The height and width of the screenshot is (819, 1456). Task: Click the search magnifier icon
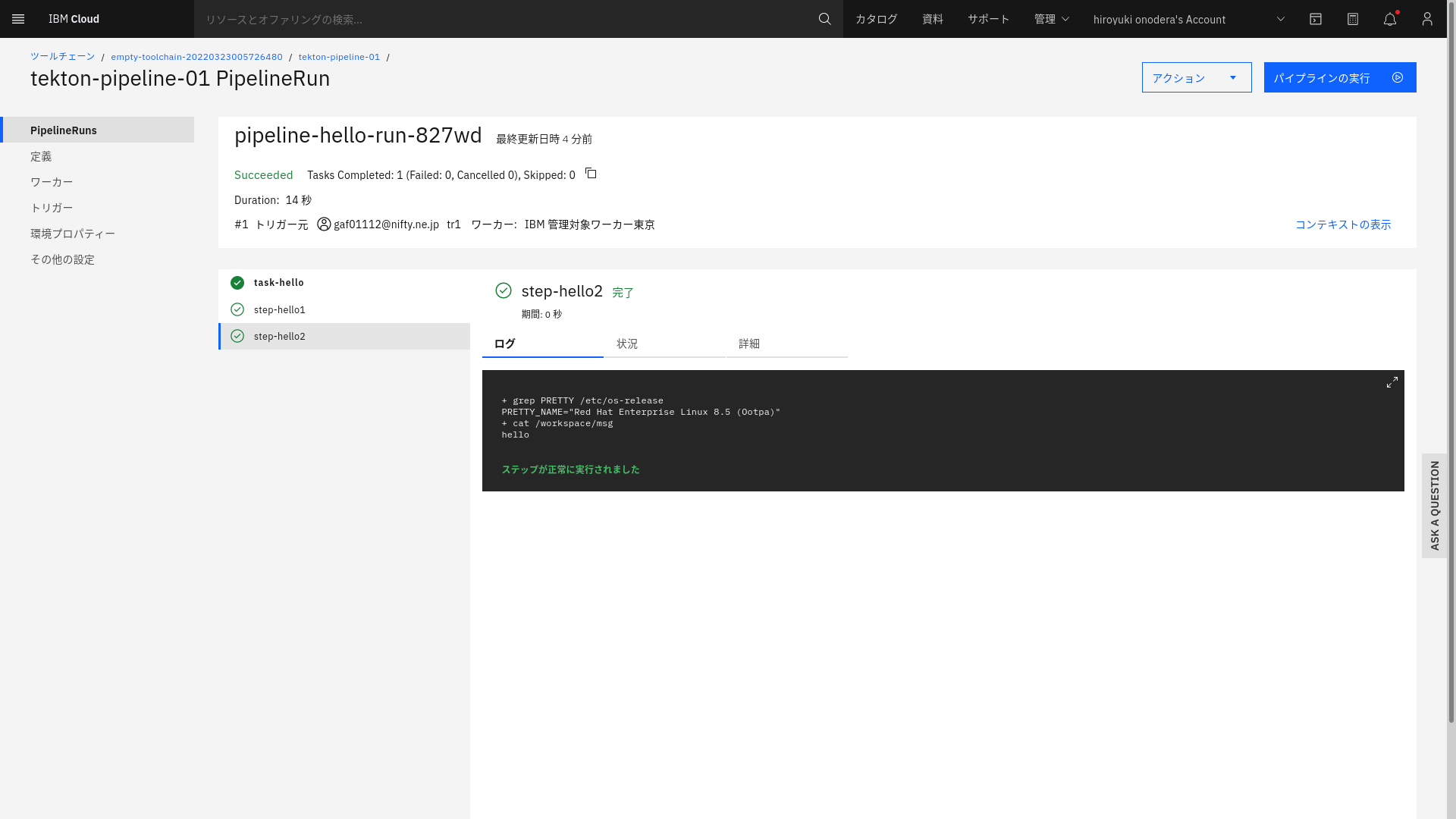click(824, 19)
